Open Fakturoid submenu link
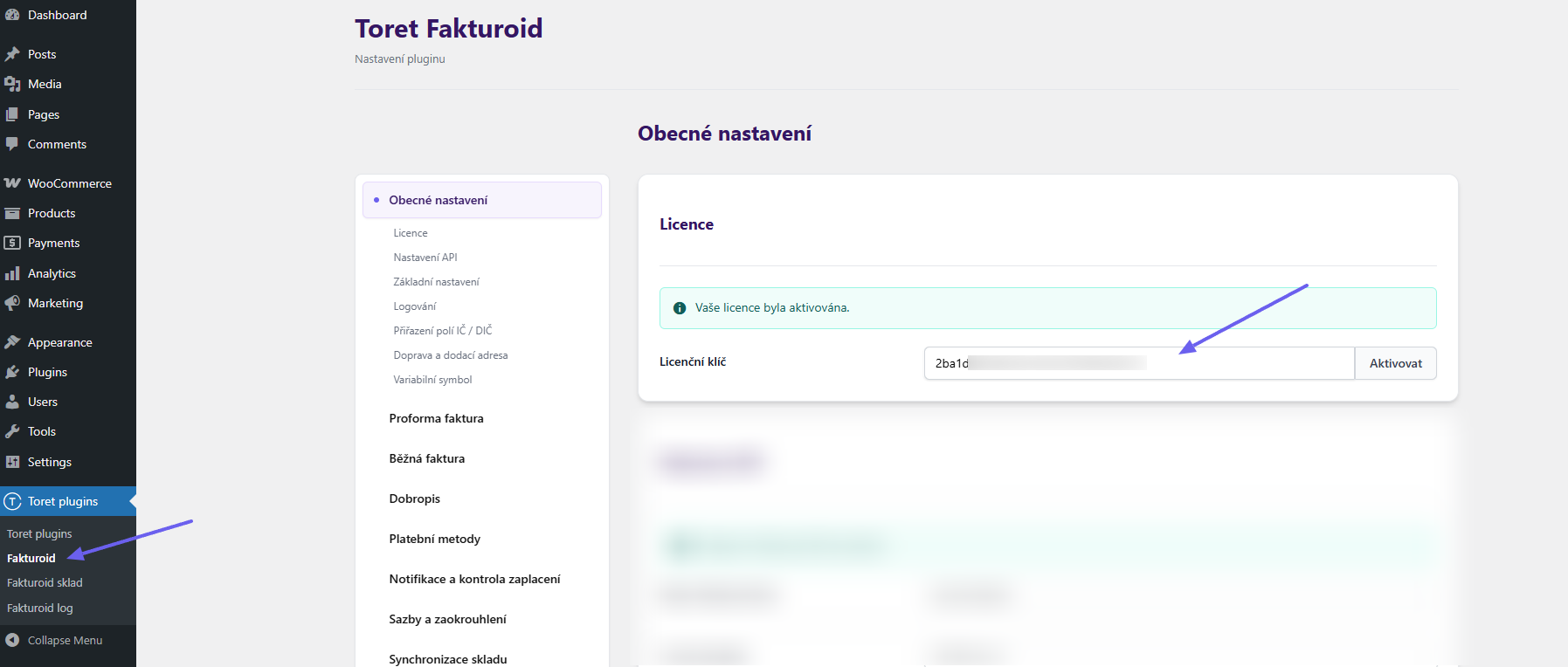This screenshot has width=1568, height=667. tap(31, 558)
